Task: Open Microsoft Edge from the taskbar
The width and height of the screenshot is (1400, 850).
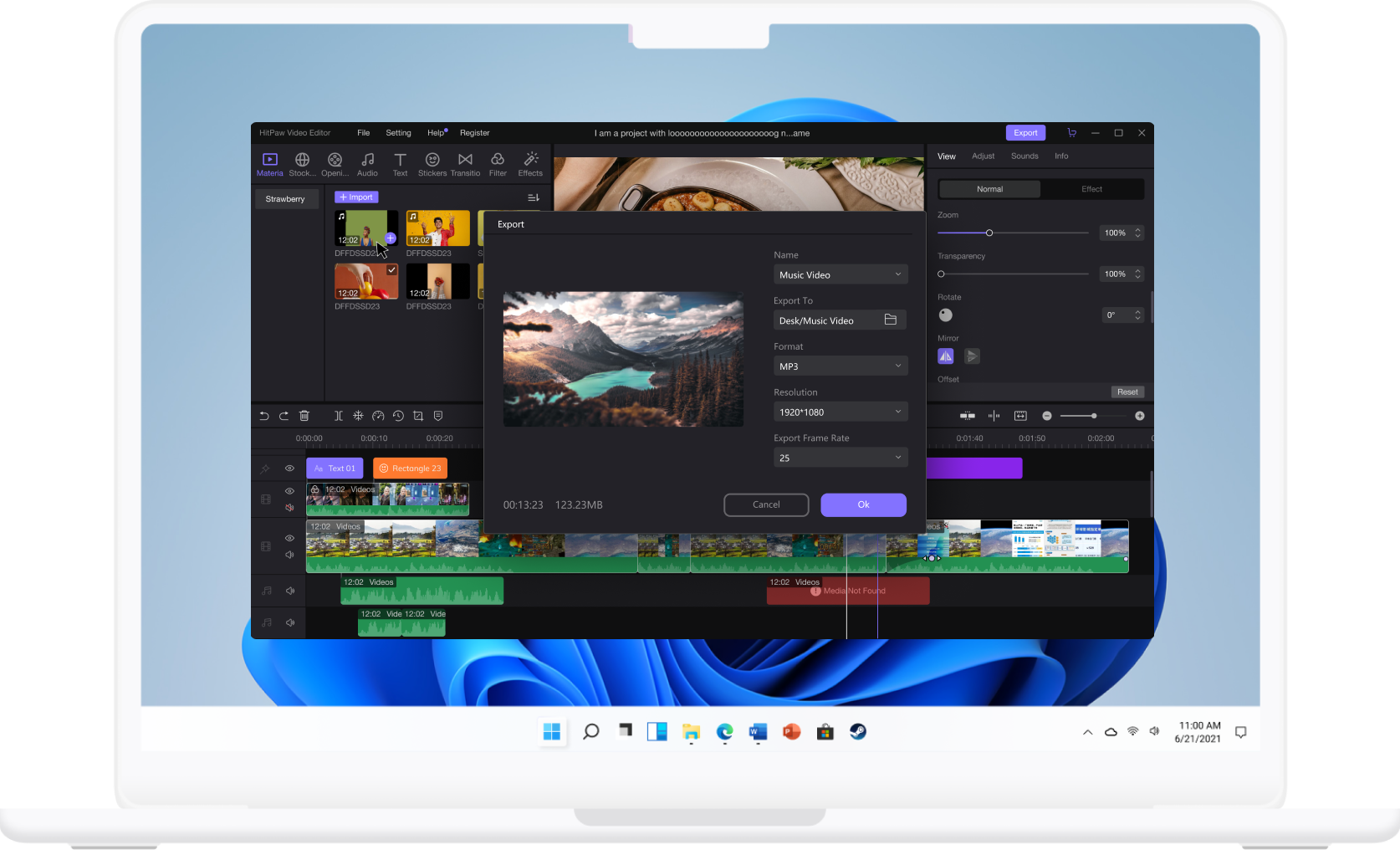Action: pyautogui.click(x=724, y=732)
